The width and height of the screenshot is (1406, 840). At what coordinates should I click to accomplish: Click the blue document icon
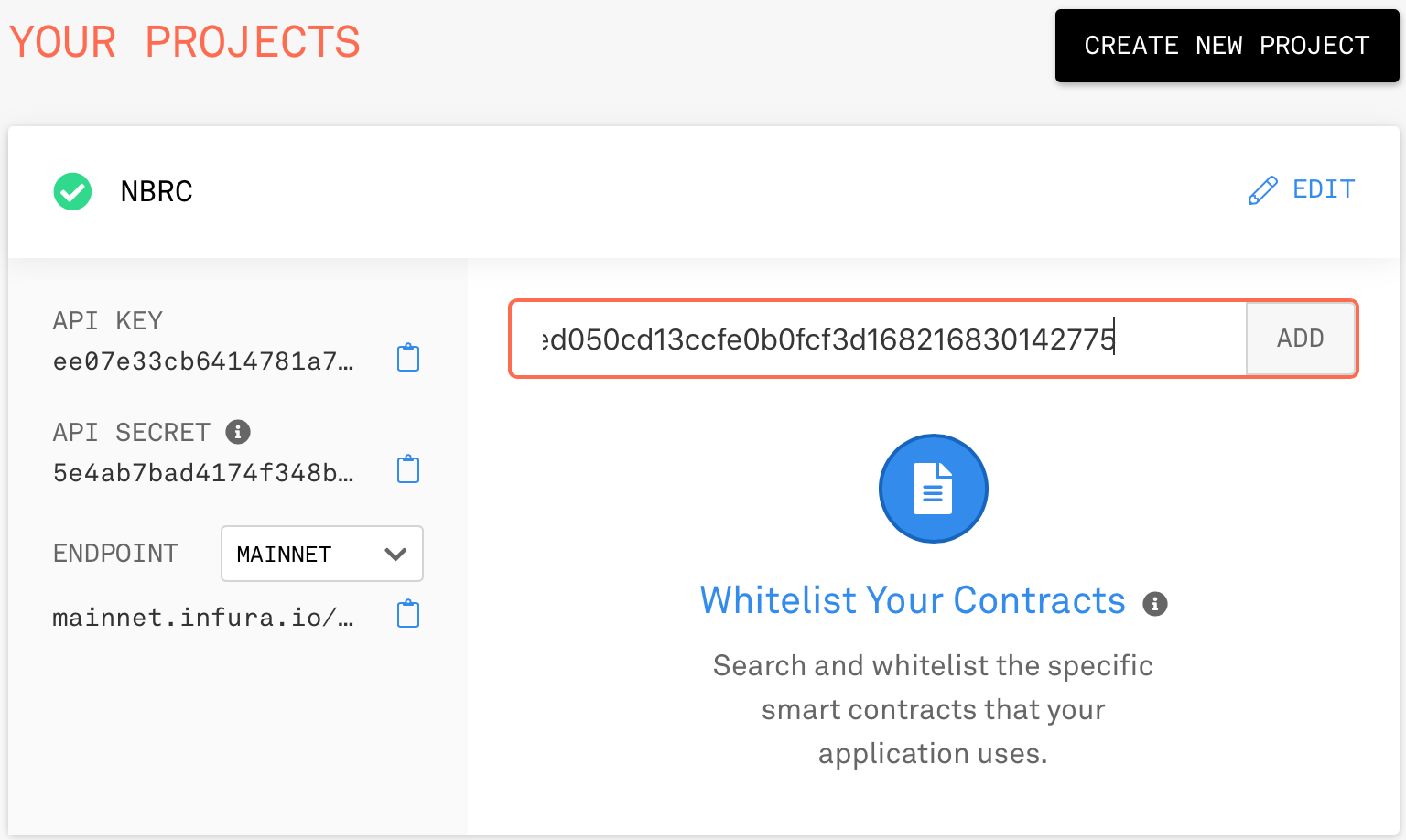pos(933,489)
